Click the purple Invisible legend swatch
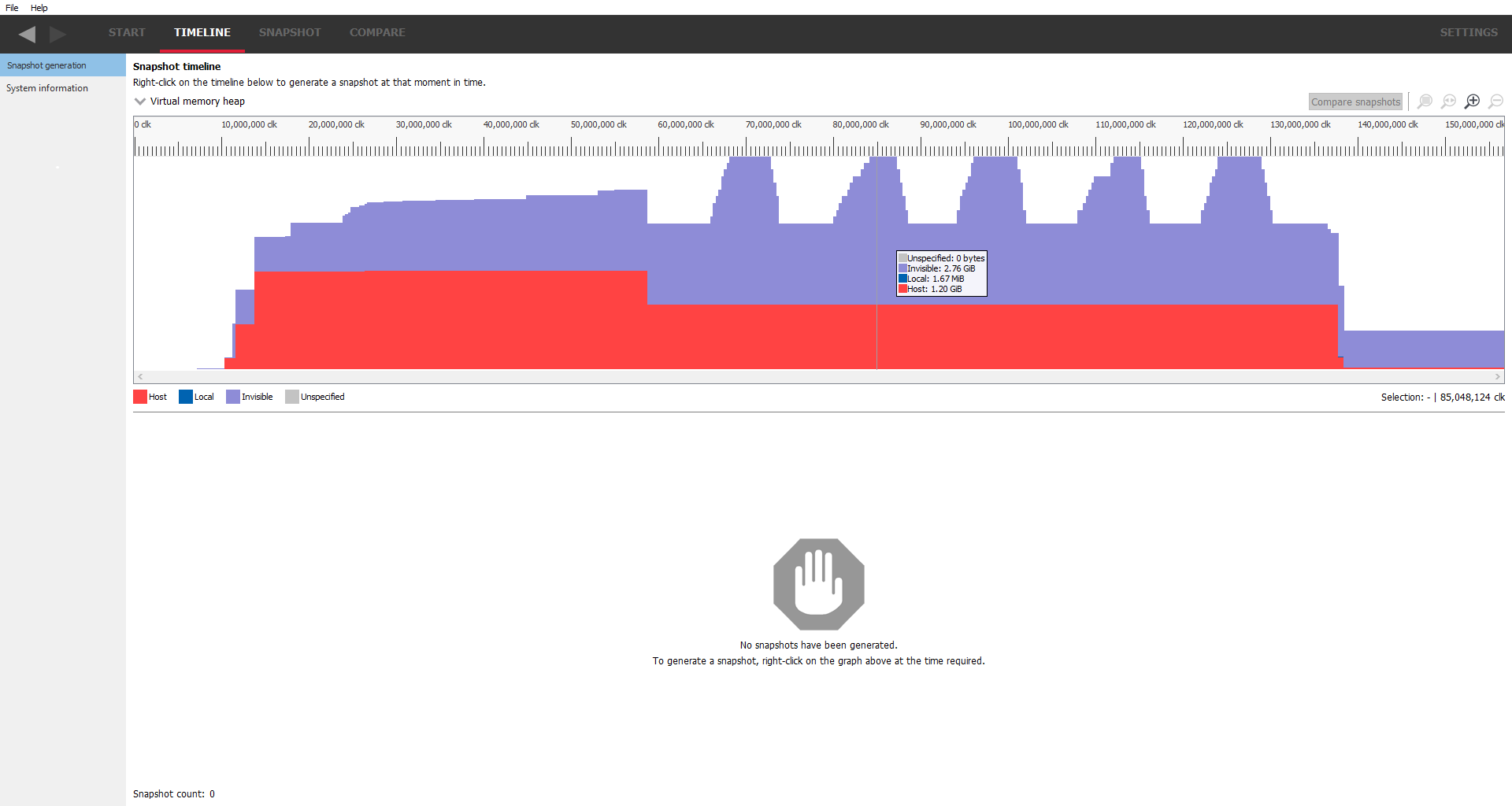1512x806 pixels. tap(233, 397)
